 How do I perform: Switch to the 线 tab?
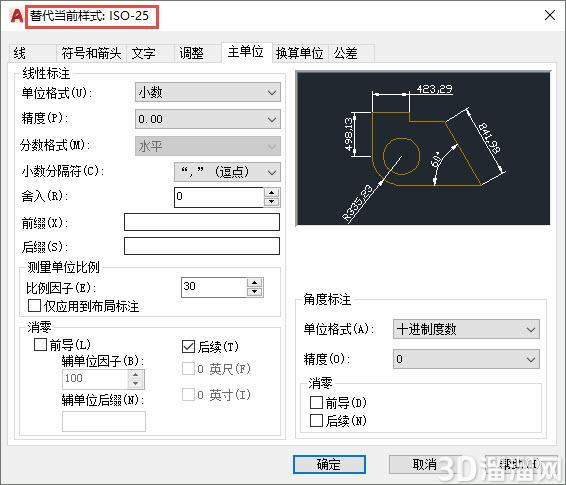[31, 53]
